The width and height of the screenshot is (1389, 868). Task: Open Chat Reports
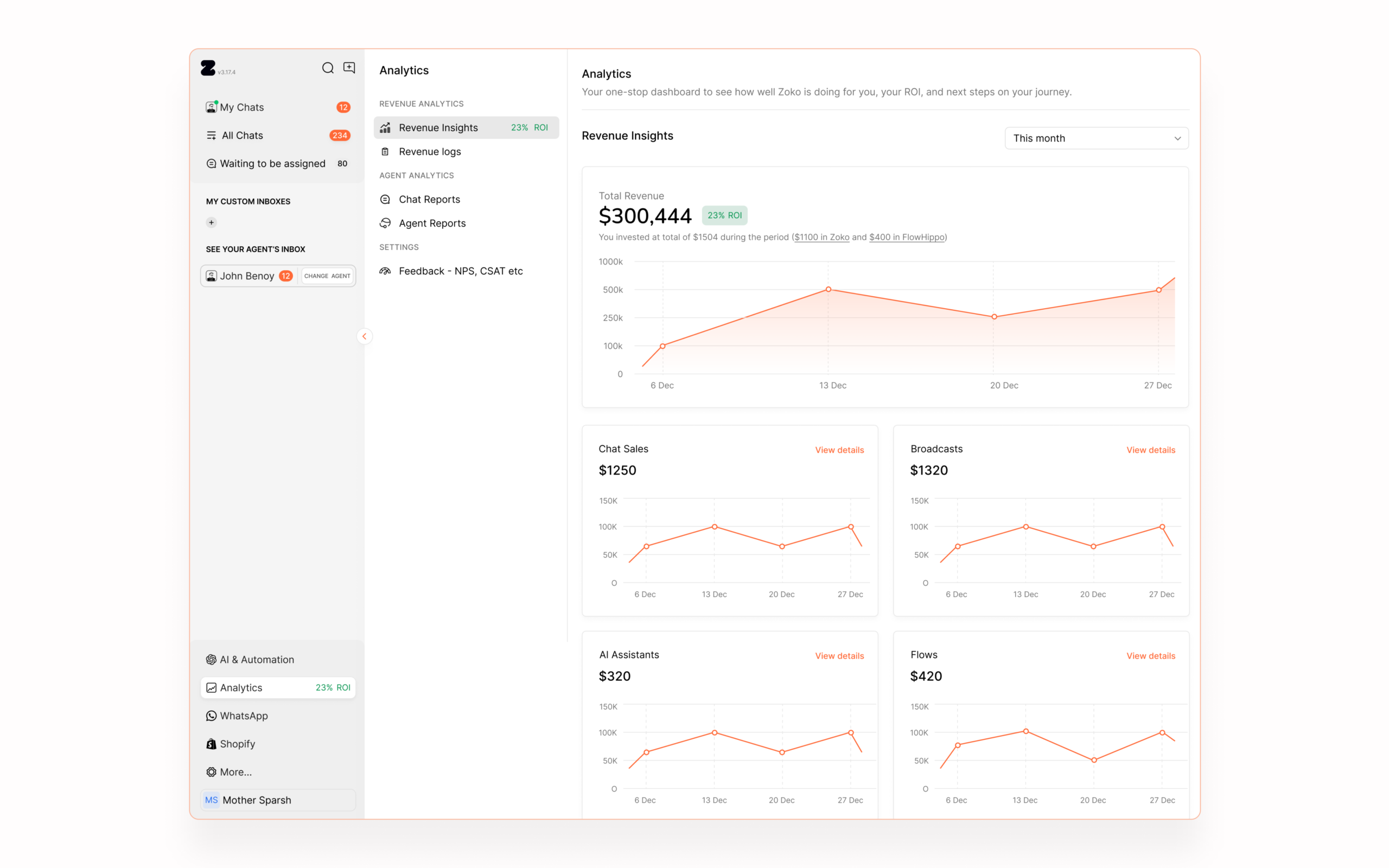point(466,199)
